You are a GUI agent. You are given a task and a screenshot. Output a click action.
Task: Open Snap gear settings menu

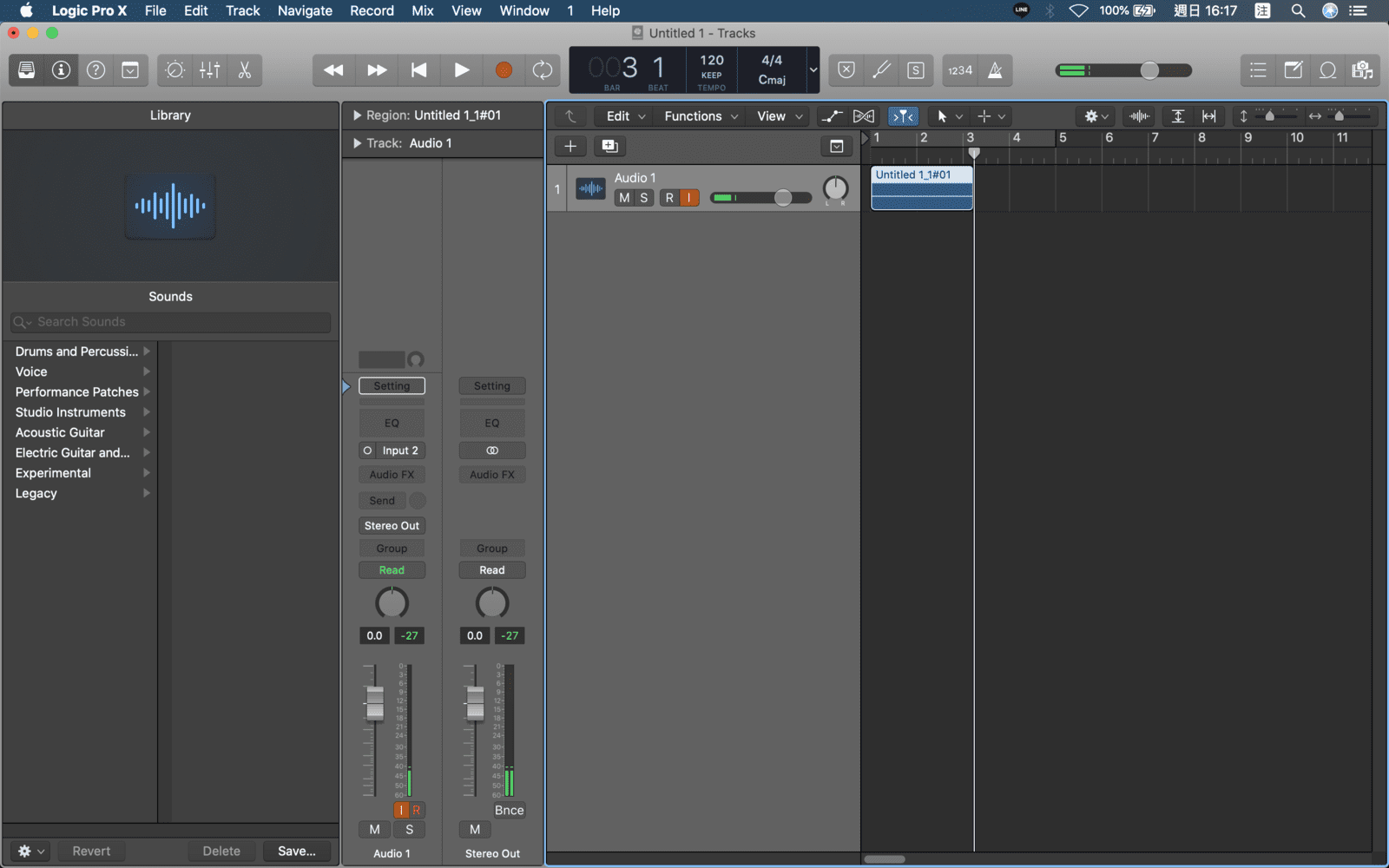pyautogui.click(x=1096, y=116)
